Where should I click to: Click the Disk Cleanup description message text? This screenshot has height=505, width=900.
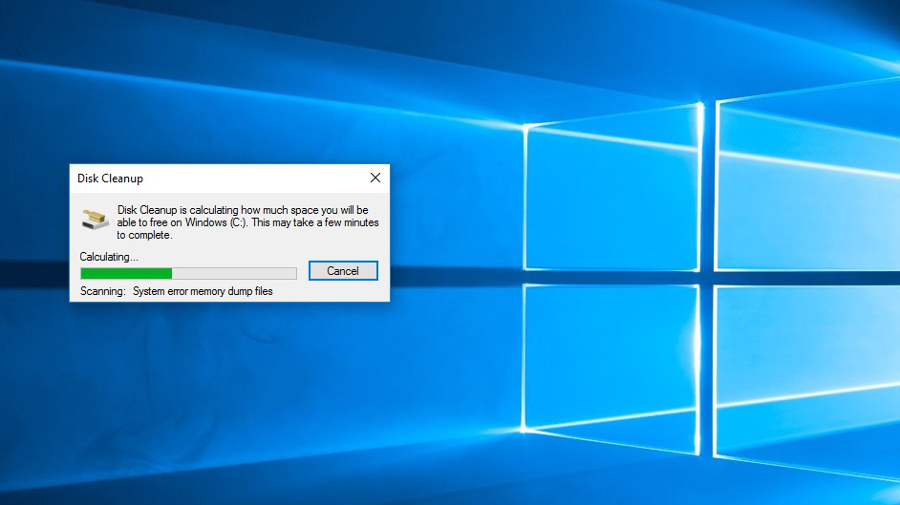pos(248,222)
